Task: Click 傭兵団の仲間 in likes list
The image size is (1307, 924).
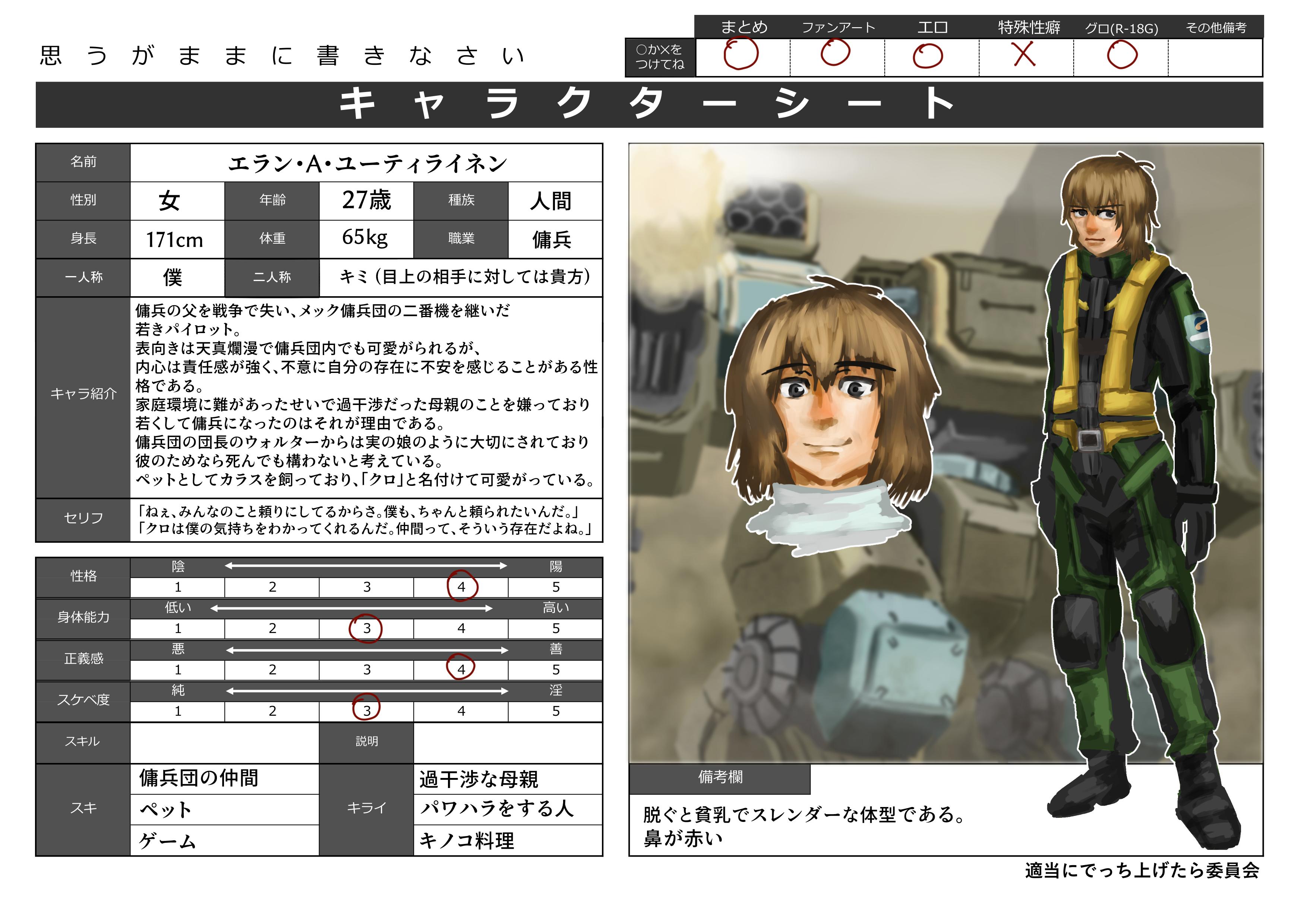Action: coord(199,778)
